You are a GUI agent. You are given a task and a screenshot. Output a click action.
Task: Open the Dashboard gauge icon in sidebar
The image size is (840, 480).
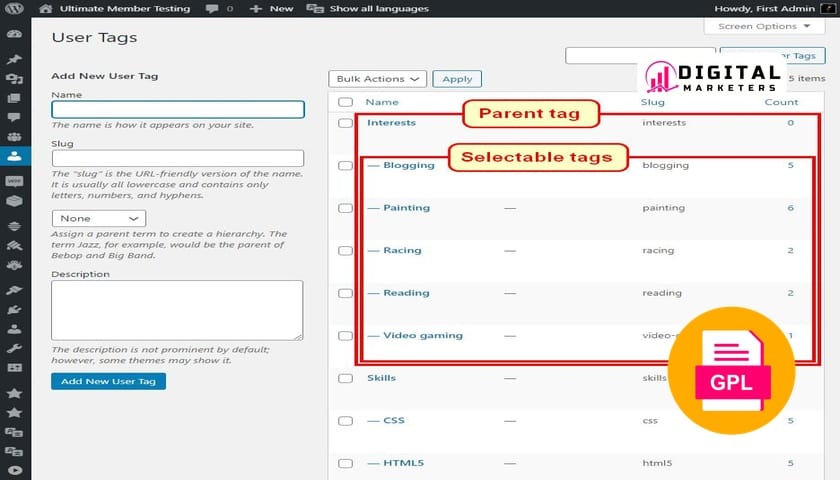coord(15,35)
